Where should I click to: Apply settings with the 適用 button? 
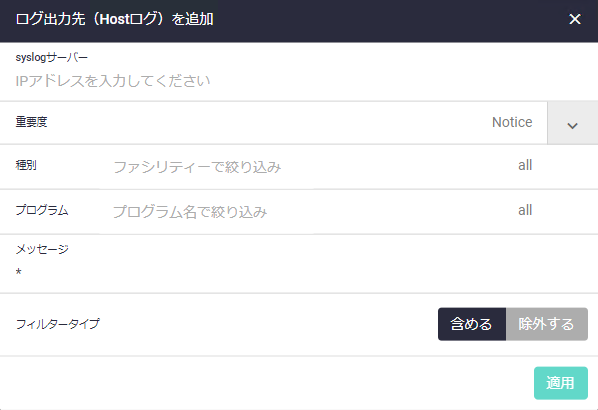561,383
